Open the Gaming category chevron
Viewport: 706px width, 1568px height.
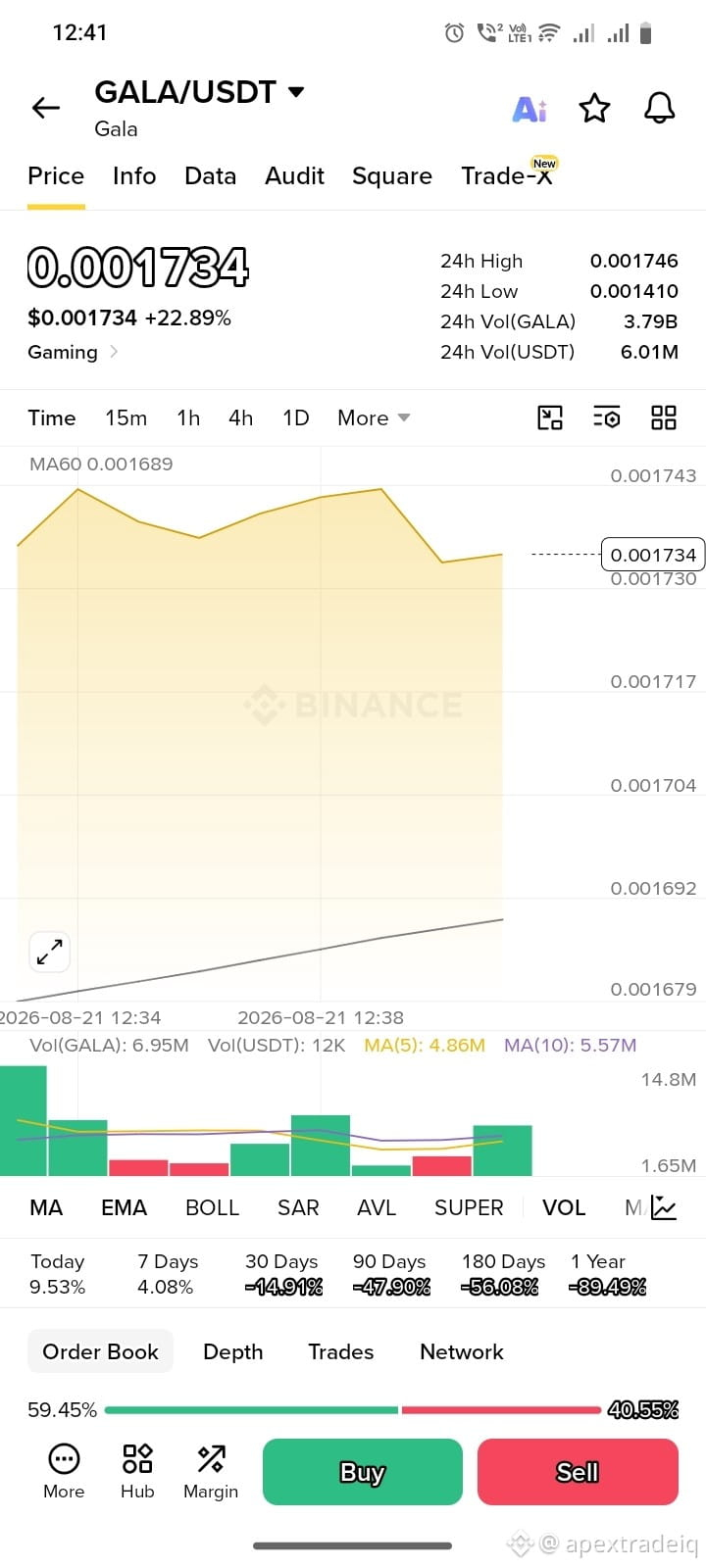tap(114, 351)
